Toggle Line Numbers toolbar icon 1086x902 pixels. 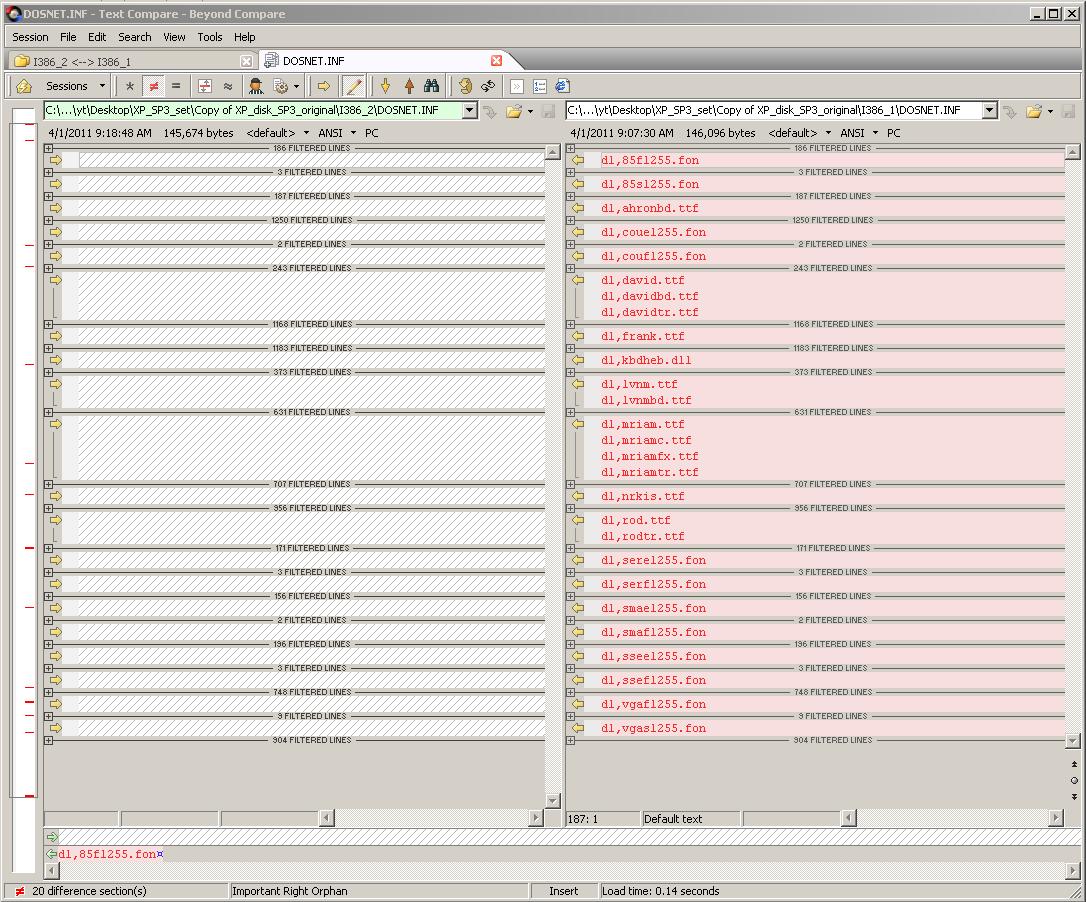click(540, 87)
